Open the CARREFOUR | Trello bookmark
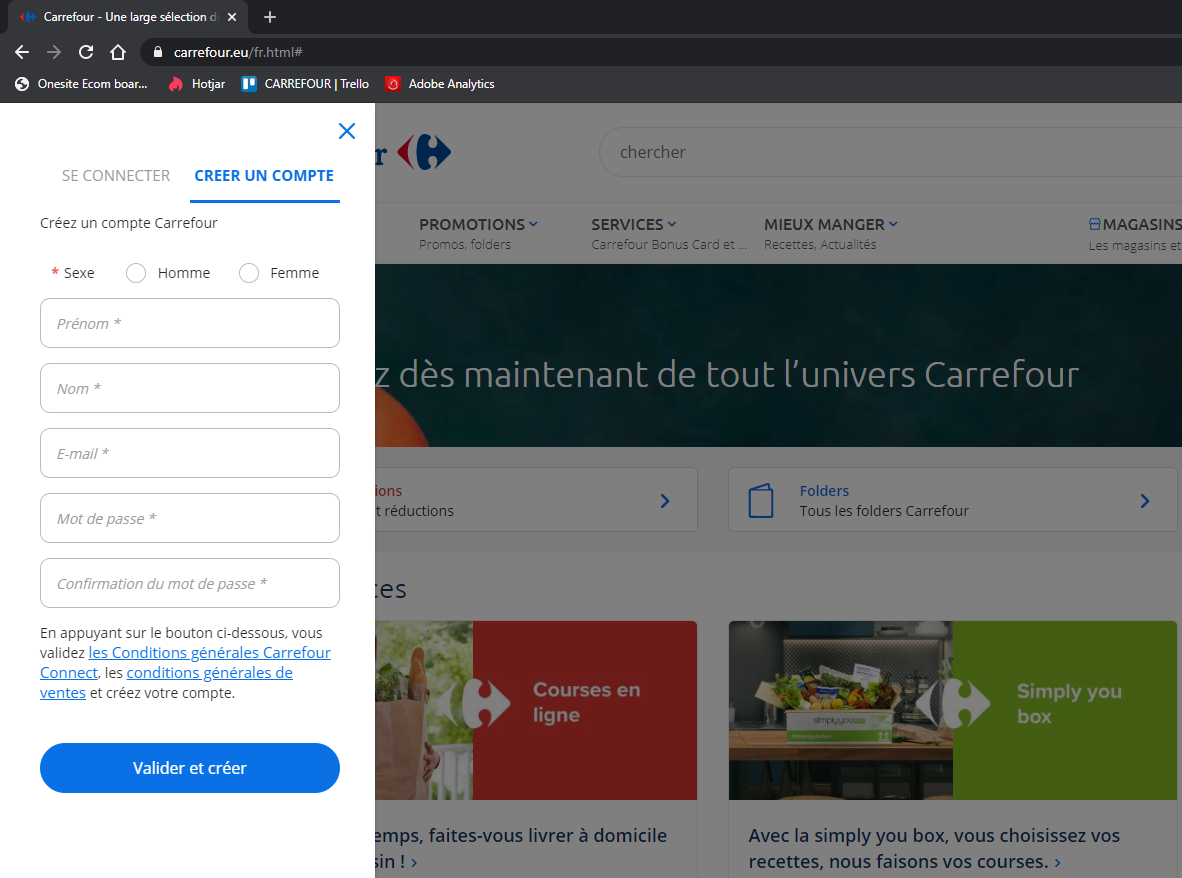This screenshot has height=878, width=1182. point(305,84)
